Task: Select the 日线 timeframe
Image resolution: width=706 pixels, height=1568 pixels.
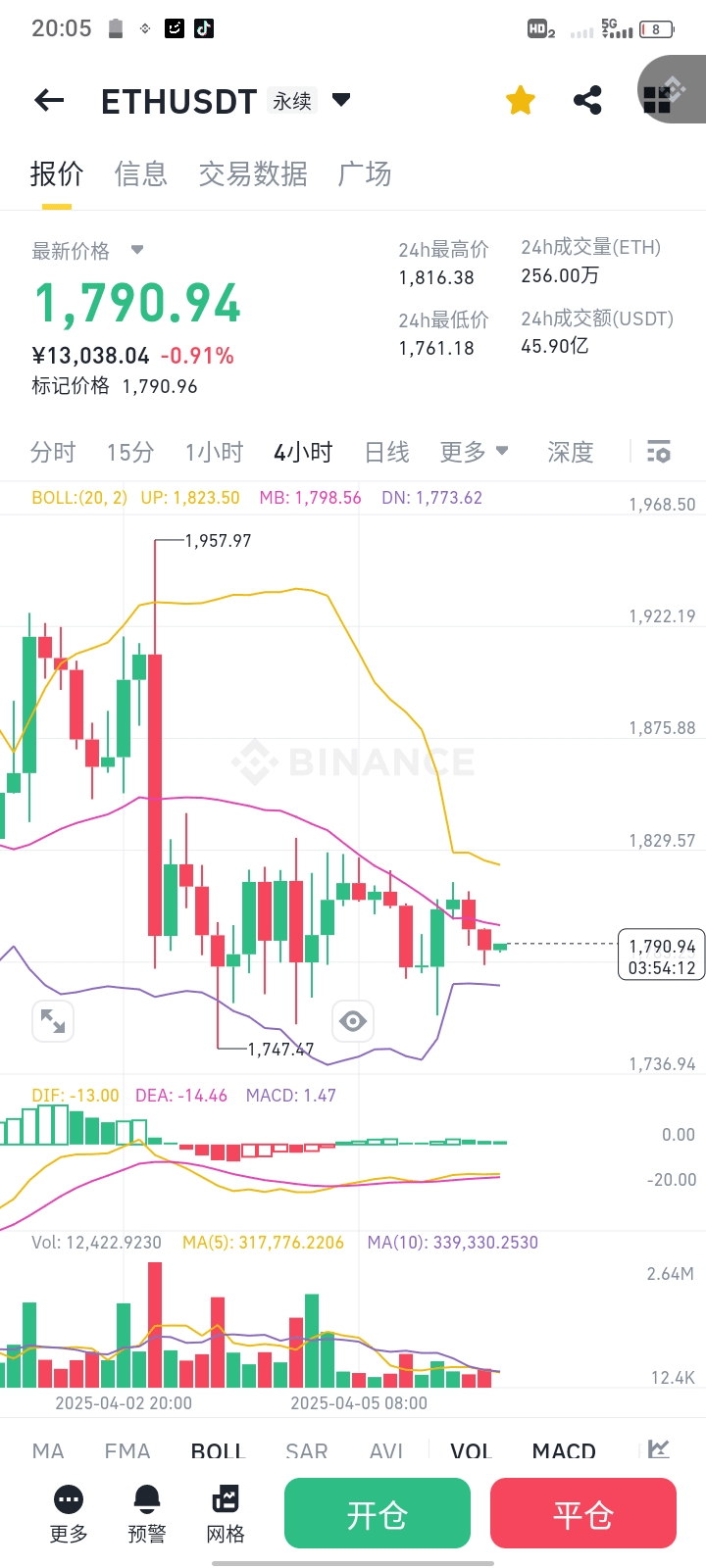Action: pyautogui.click(x=386, y=452)
